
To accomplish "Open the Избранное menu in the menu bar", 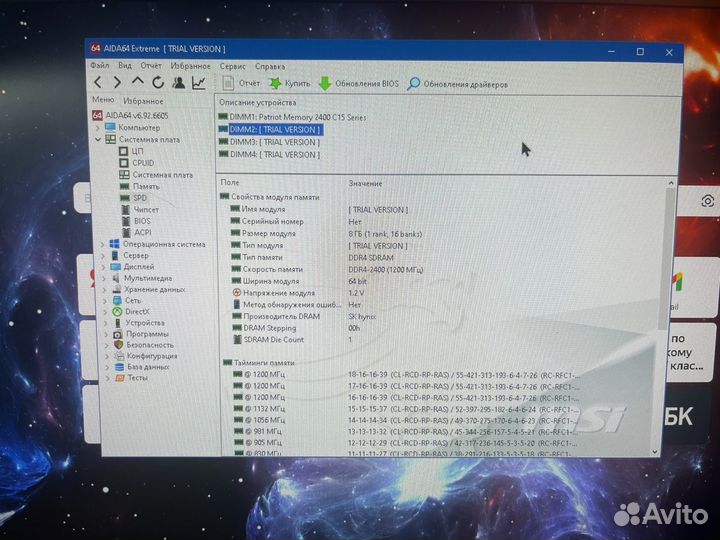I will point(191,66).
